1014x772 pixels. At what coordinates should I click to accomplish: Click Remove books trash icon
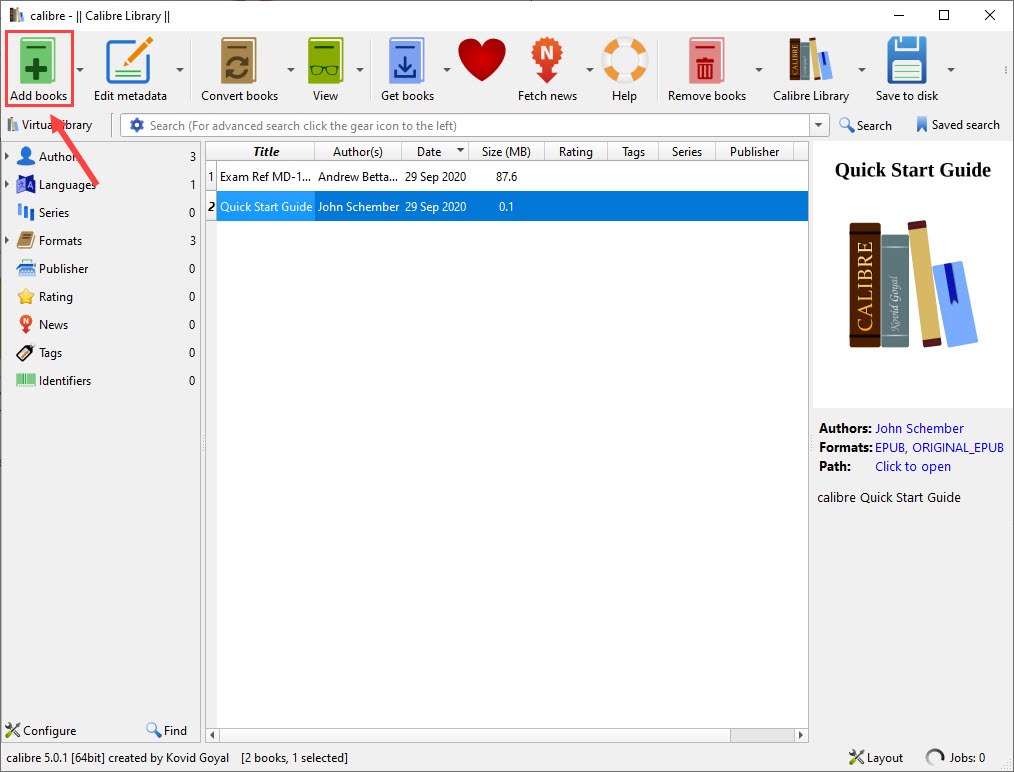tap(706, 61)
